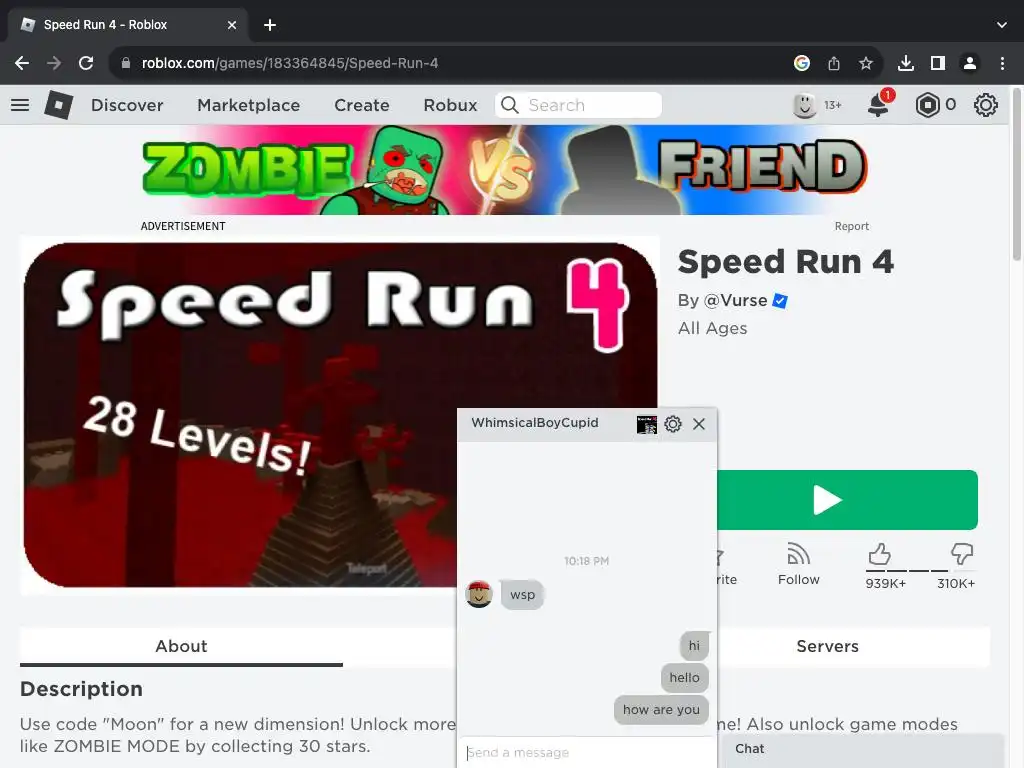Close the WhimsicalBoyCupid chat window

point(699,424)
